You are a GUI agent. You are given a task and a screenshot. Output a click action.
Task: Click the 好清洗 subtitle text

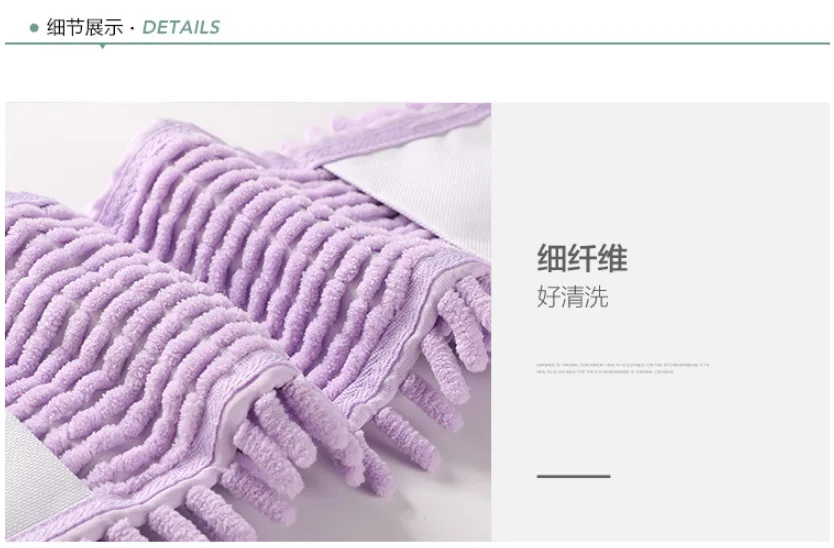(572, 296)
